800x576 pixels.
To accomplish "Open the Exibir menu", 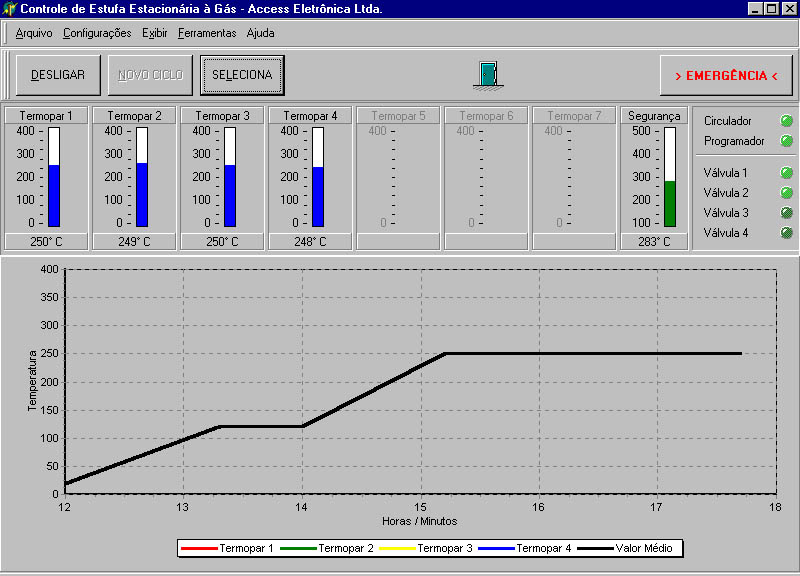I will [x=155, y=33].
